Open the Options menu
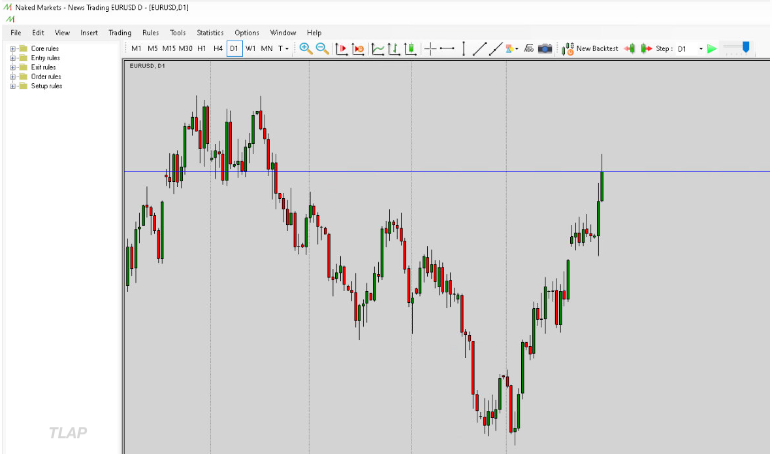Screen dimensions: 772x456 [x=247, y=33]
